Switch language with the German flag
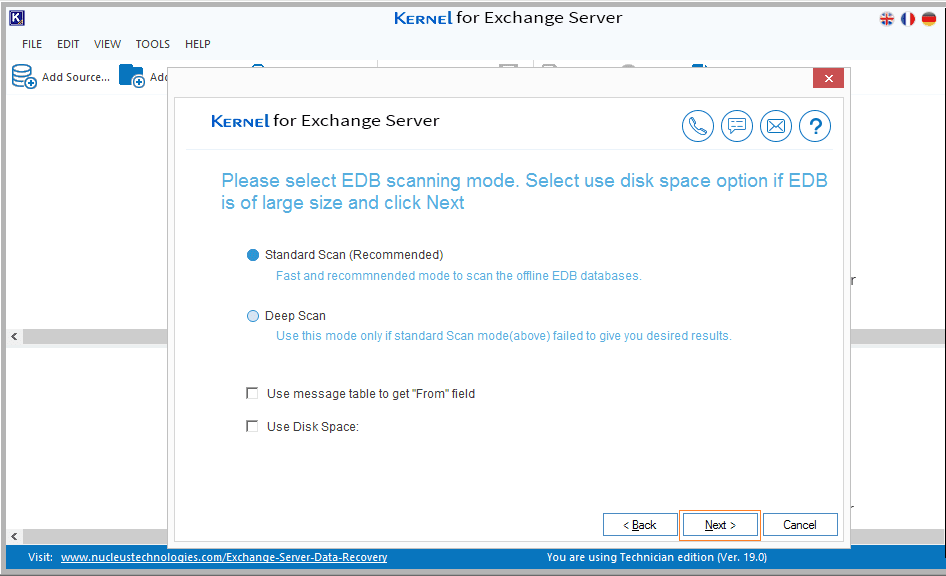Screen dimensions: 946x576 pyautogui.click(x=929, y=19)
